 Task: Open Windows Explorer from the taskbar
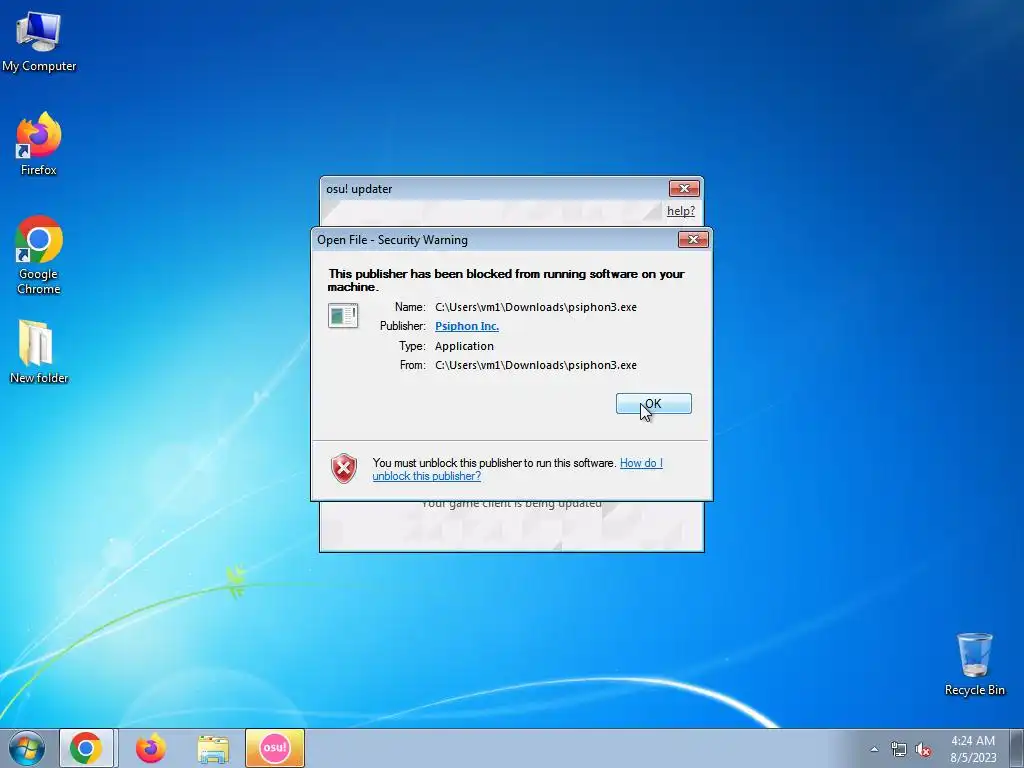[213, 748]
